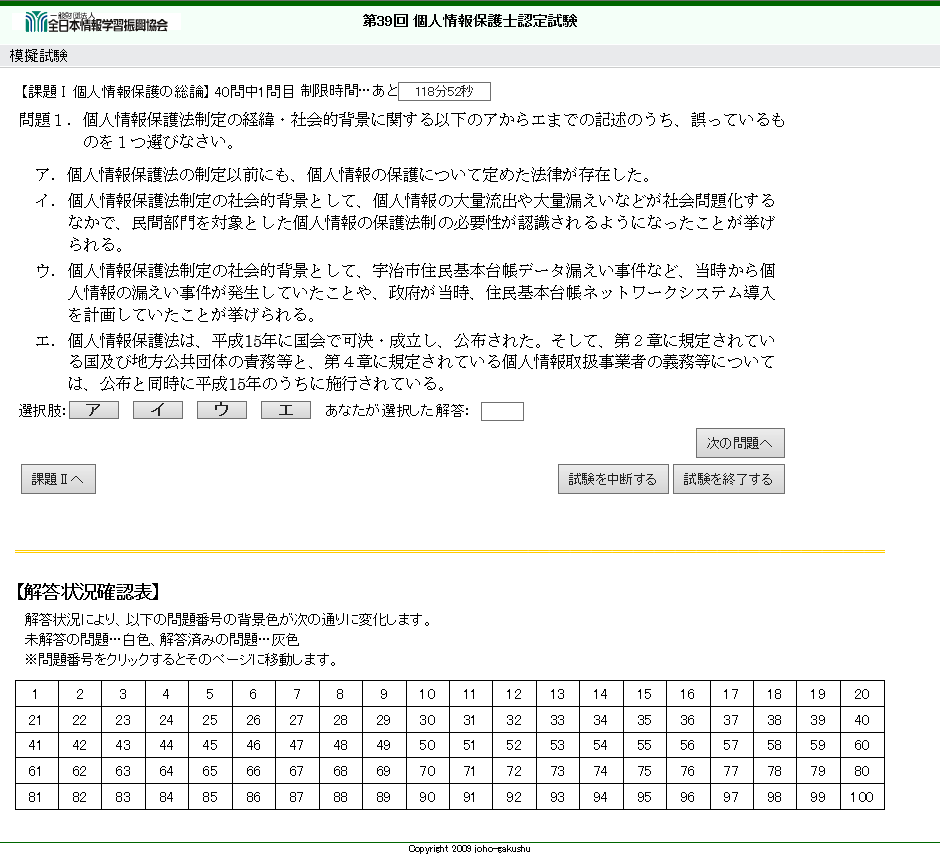
Task: Select answer choice ウ
Action: pos(222,410)
